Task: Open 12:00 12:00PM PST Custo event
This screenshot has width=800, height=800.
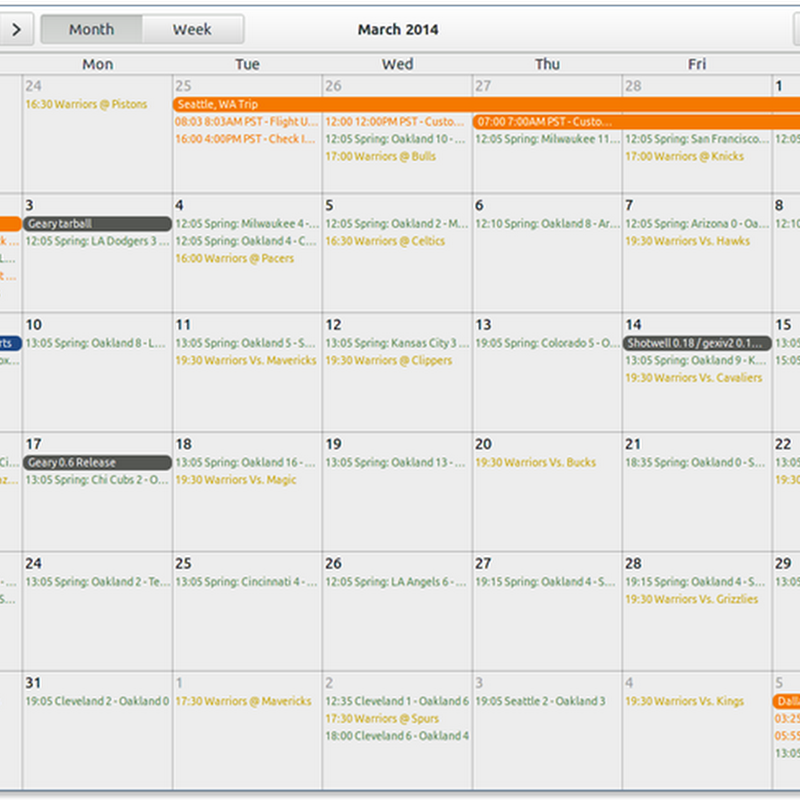Action: tap(395, 121)
